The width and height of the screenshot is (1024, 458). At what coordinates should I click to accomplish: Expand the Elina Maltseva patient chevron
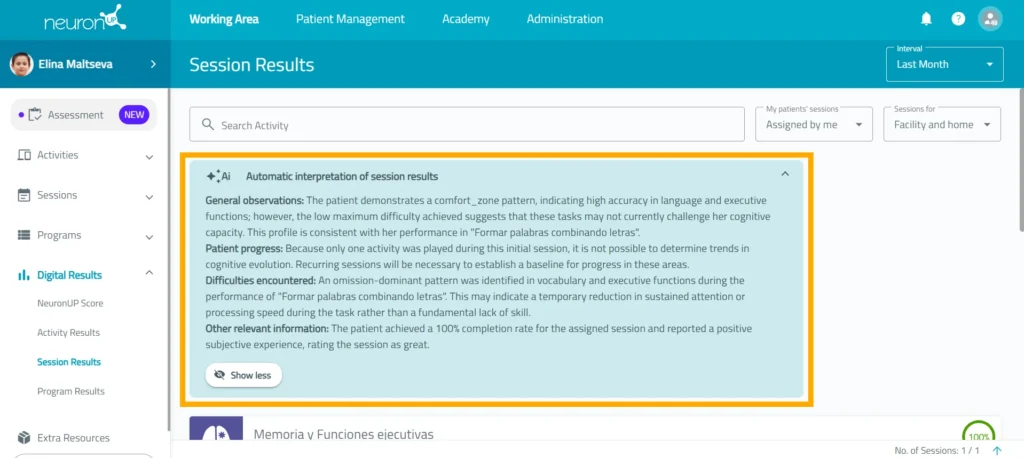point(153,64)
